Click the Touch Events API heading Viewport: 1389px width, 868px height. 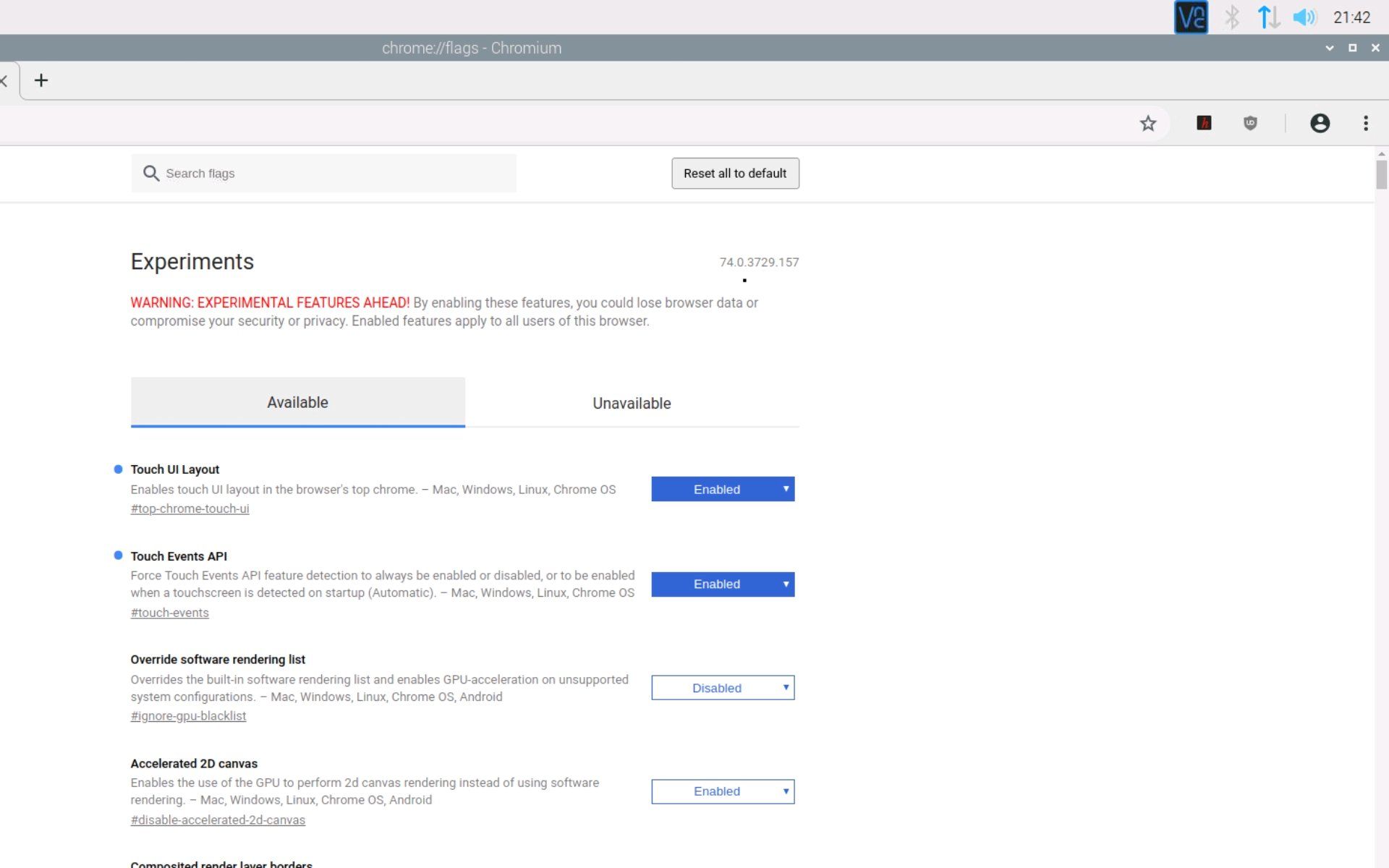point(179,556)
